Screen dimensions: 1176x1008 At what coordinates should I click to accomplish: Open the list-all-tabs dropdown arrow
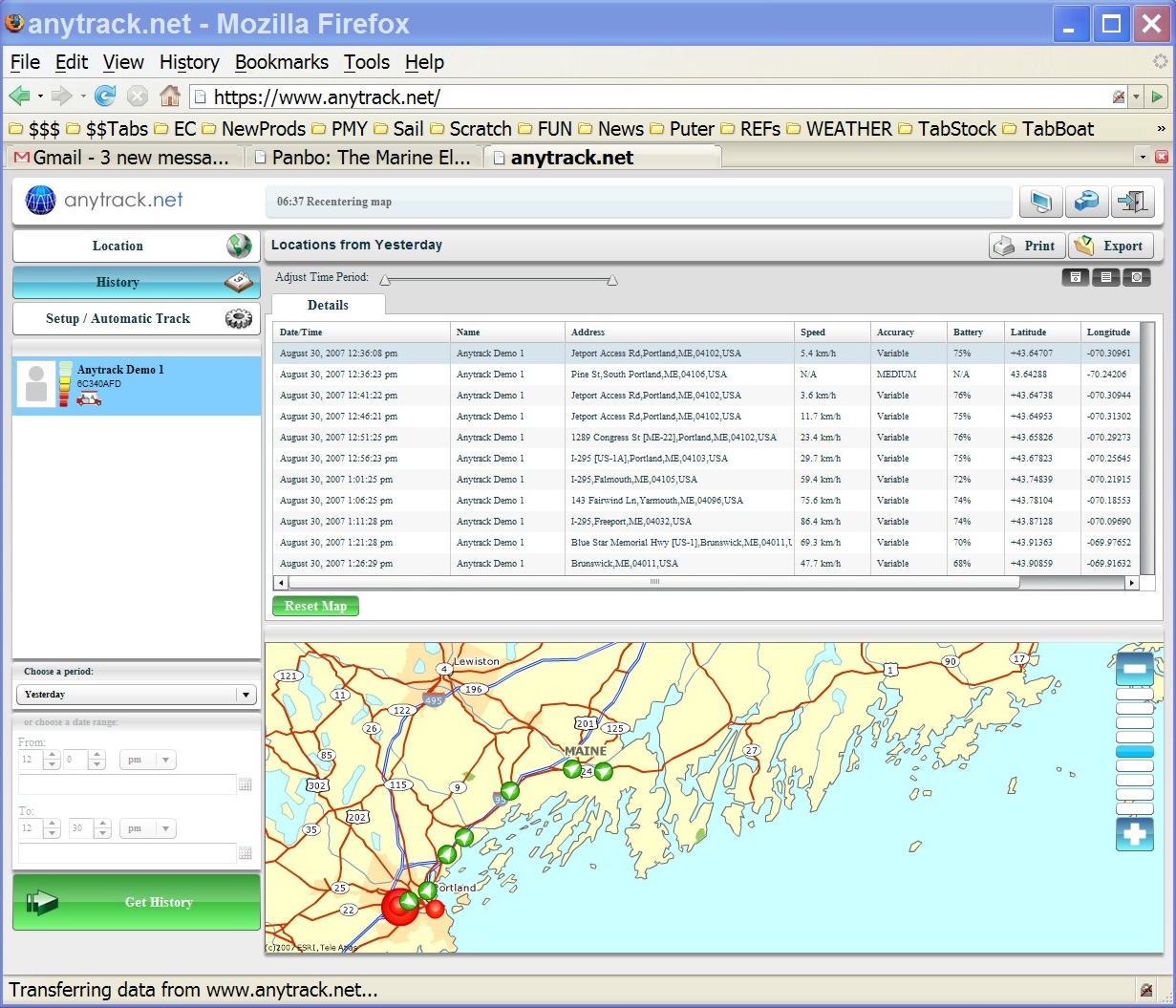pos(1143,157)
